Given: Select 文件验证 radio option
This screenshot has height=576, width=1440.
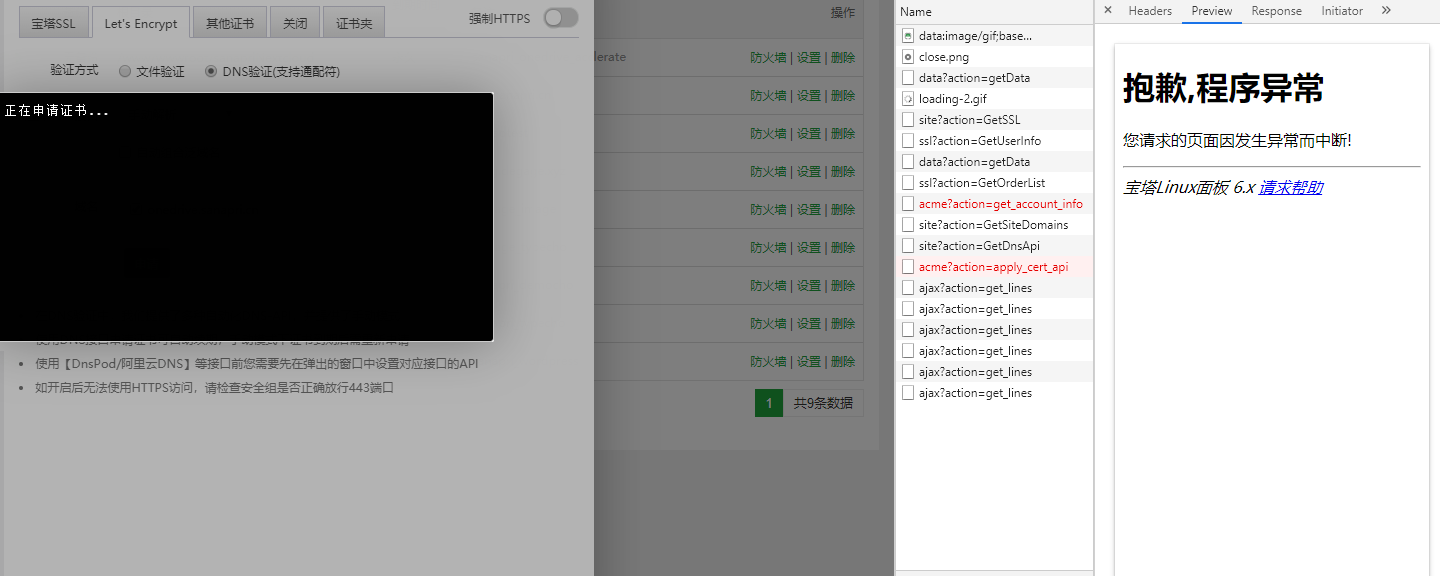Looking at the screenshot, I should (125, 71).
